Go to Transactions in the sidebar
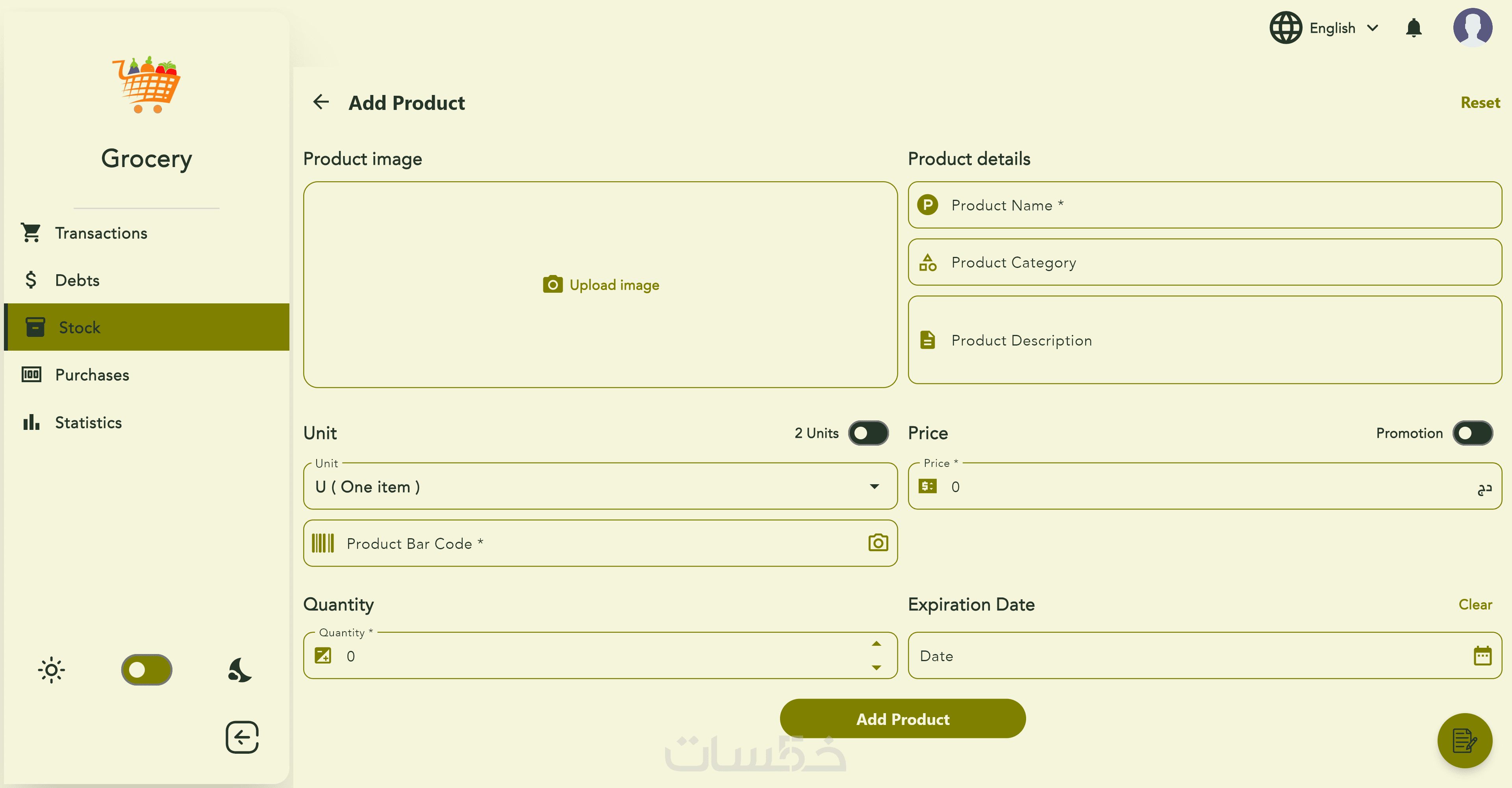This screenshot has height=788, width=1512. pos(101,233)
